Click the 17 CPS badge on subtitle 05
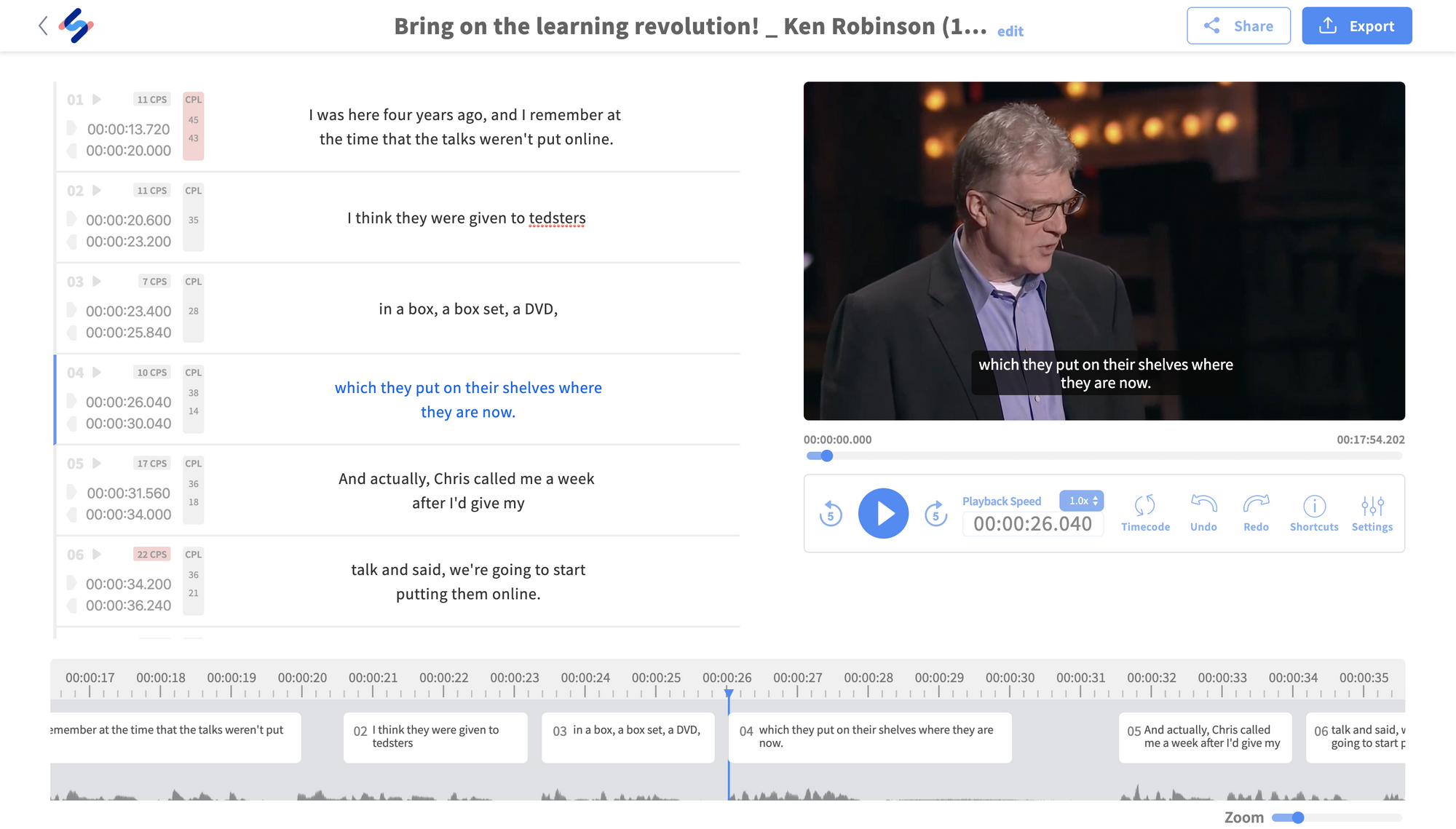The image size is (1456, 829). (x=152, y=464)
